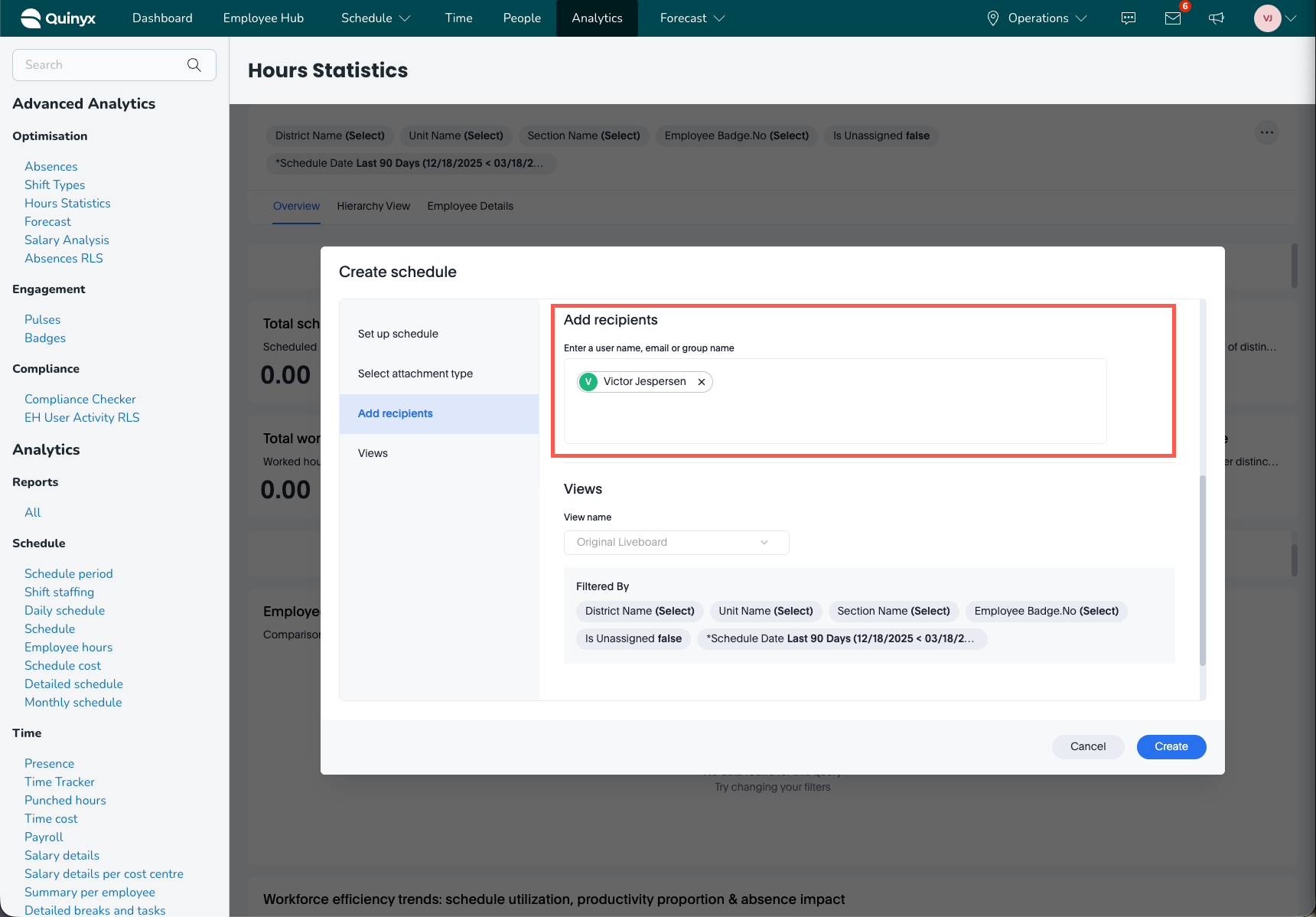Open the Schedule period link
Viewport: 1316px width, 917px height.
pos(69,574)
